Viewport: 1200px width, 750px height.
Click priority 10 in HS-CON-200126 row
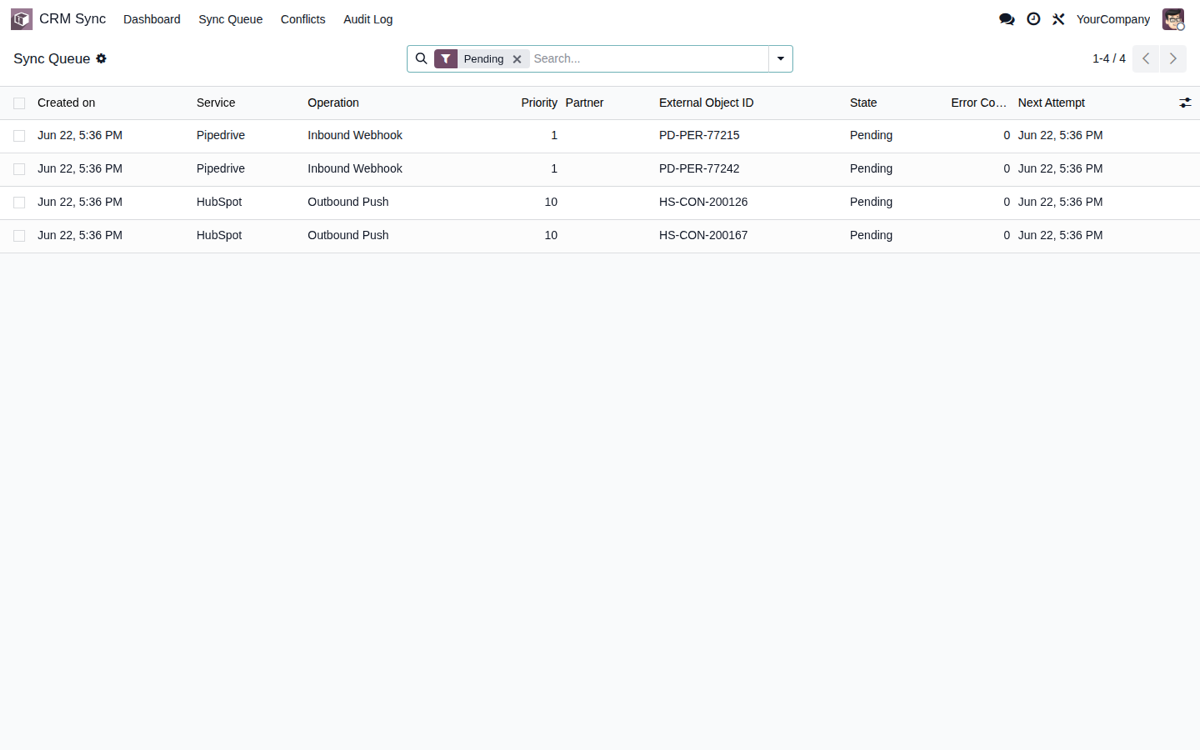pyautogui.click(x=551, y=202)
